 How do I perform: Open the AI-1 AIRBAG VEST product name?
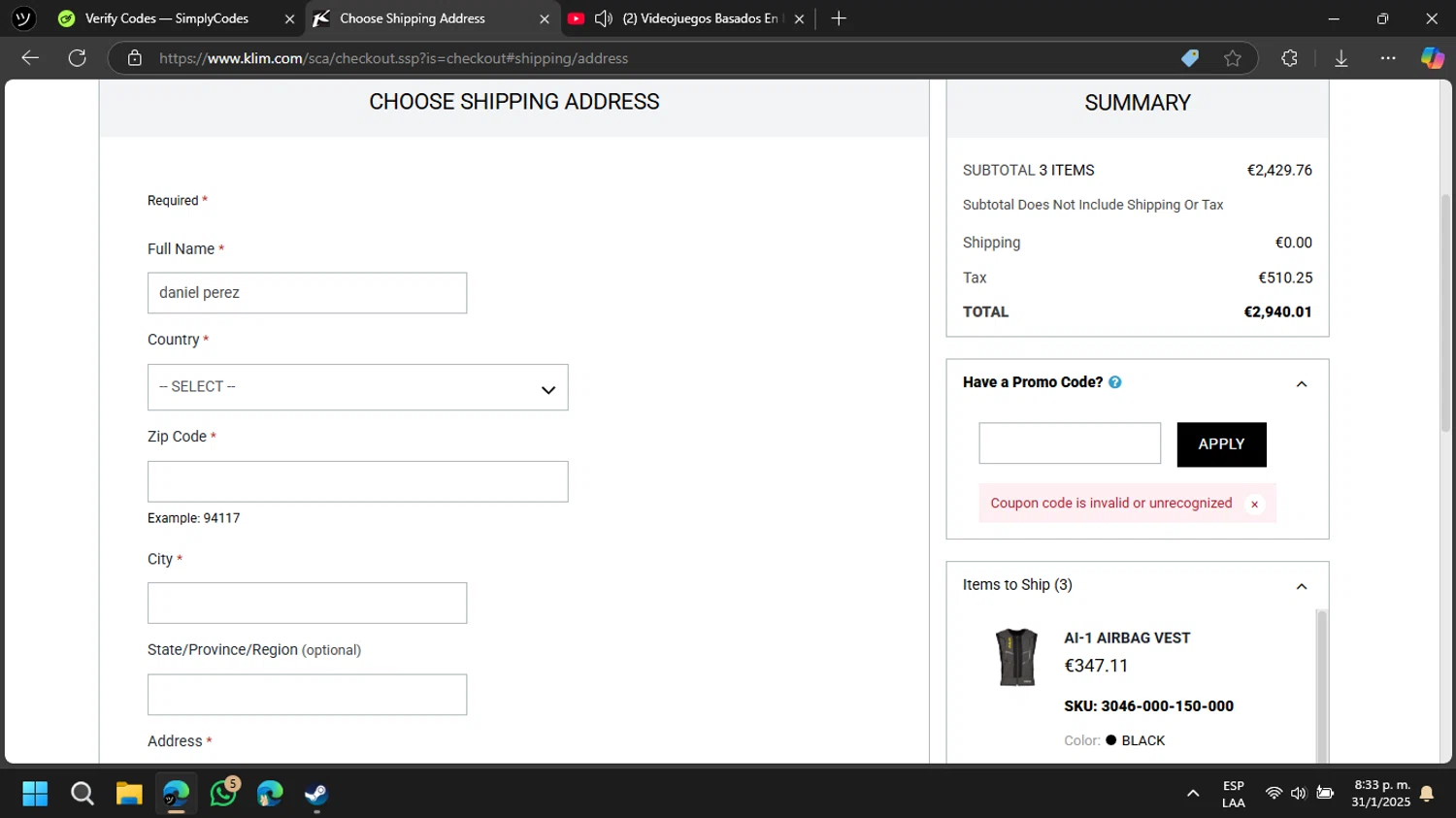pos(1127,638)
